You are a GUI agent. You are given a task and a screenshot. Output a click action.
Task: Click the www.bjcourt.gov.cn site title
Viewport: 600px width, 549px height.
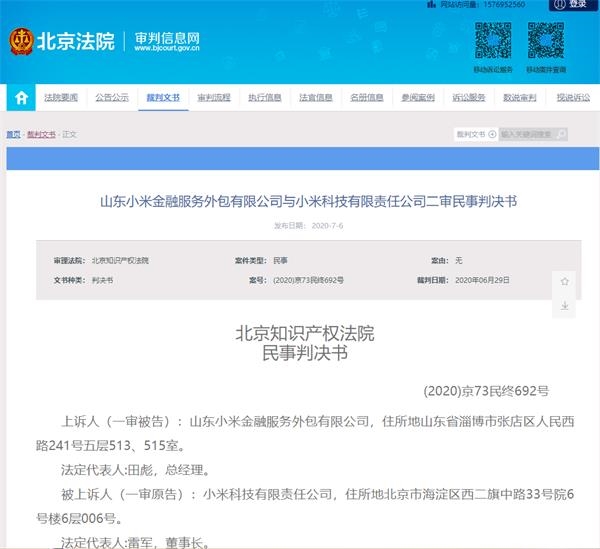pos(167,49)
